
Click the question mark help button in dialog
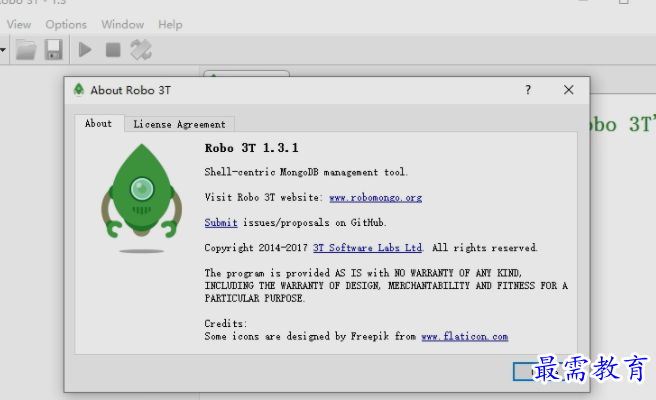click(x=528, y=90)
